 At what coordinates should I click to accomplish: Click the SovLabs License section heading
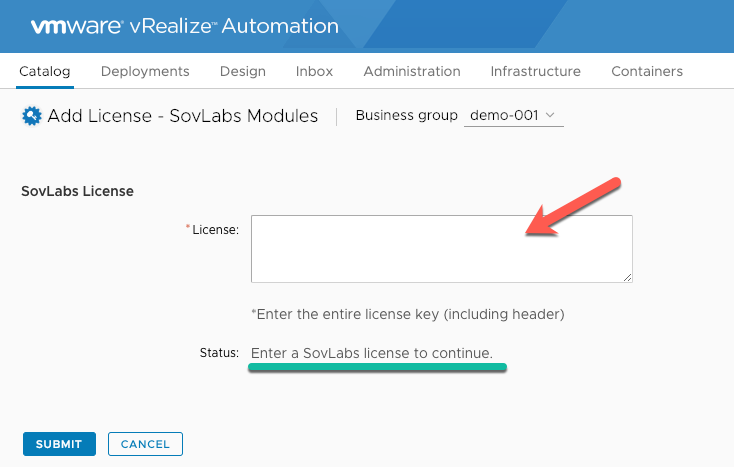(x=77, y=191)
